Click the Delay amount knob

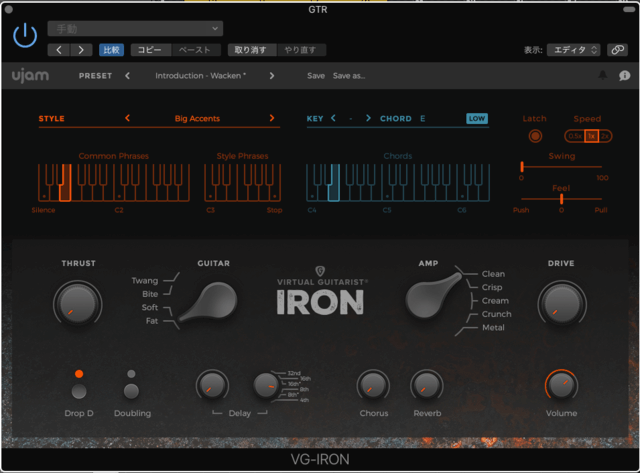click(212, 385)
